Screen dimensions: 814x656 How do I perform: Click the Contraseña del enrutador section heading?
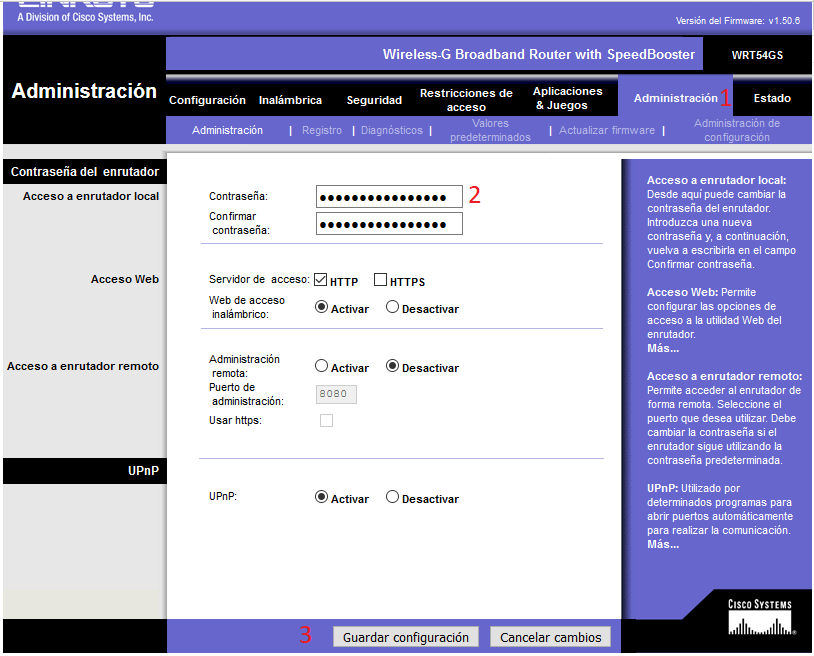(85, 172)
